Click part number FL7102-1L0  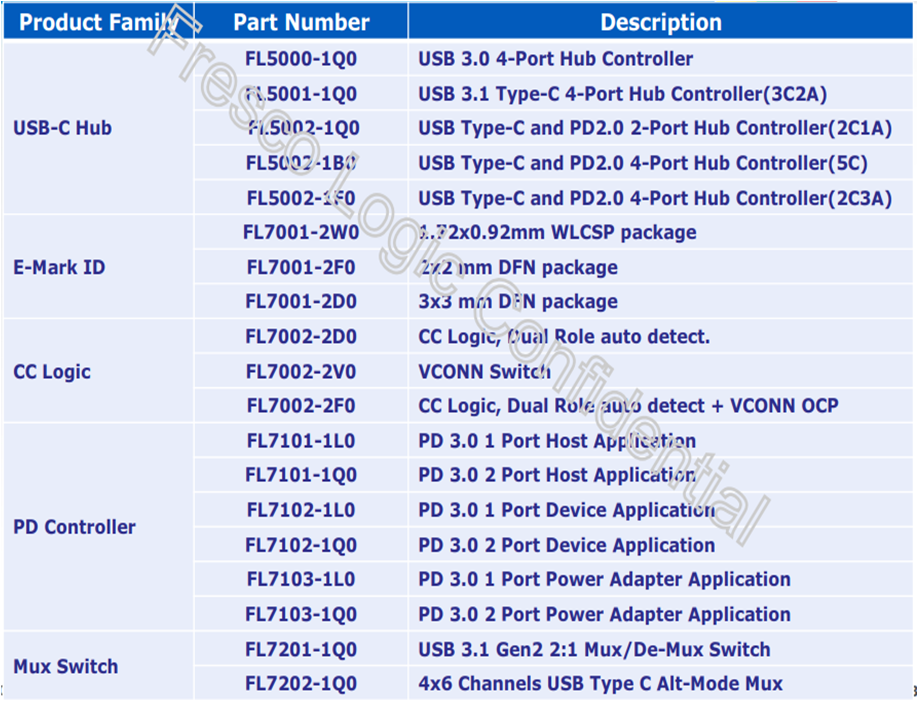click(301, 510)
